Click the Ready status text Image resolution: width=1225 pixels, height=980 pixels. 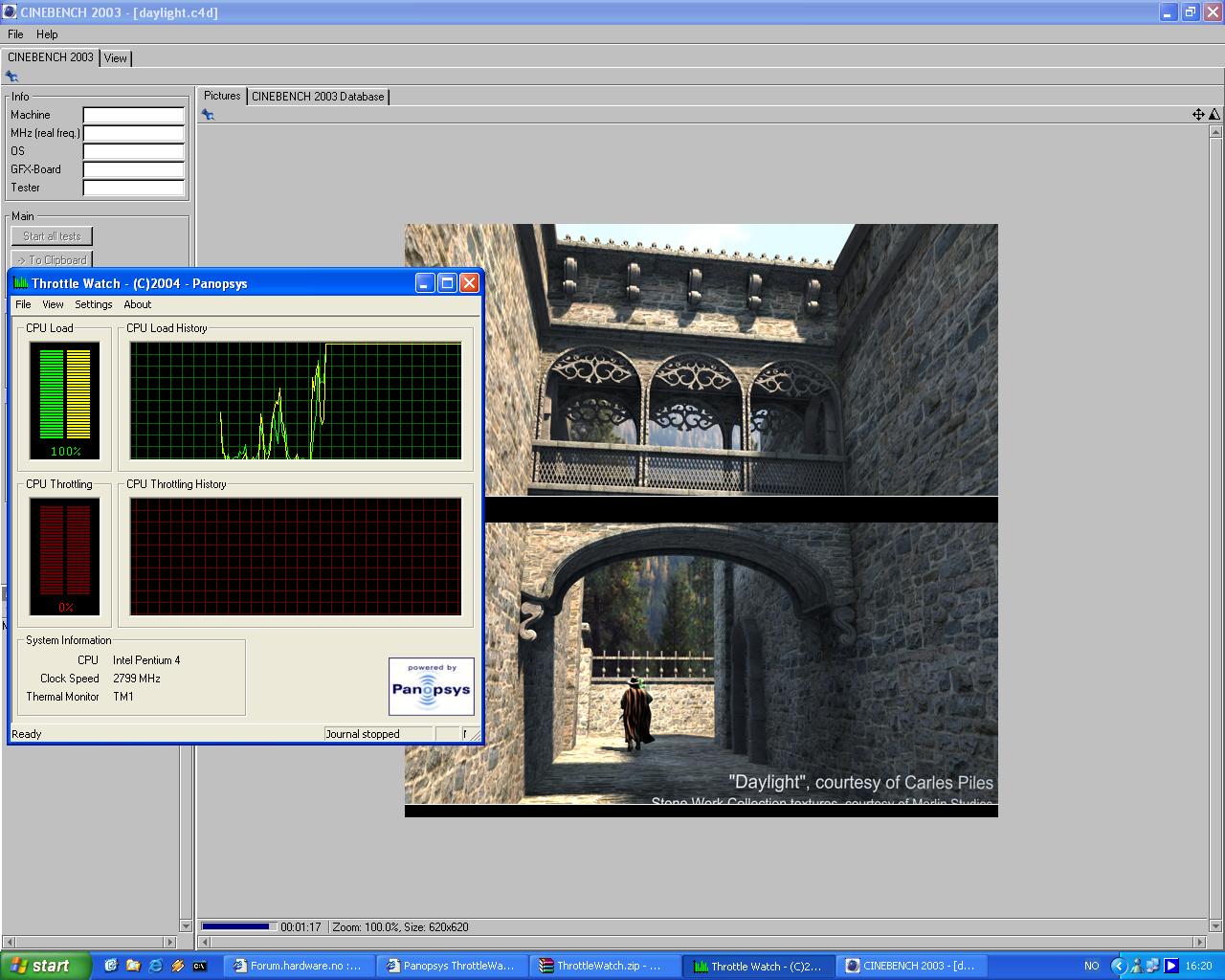pyautogui.click(x=27, y=734)
